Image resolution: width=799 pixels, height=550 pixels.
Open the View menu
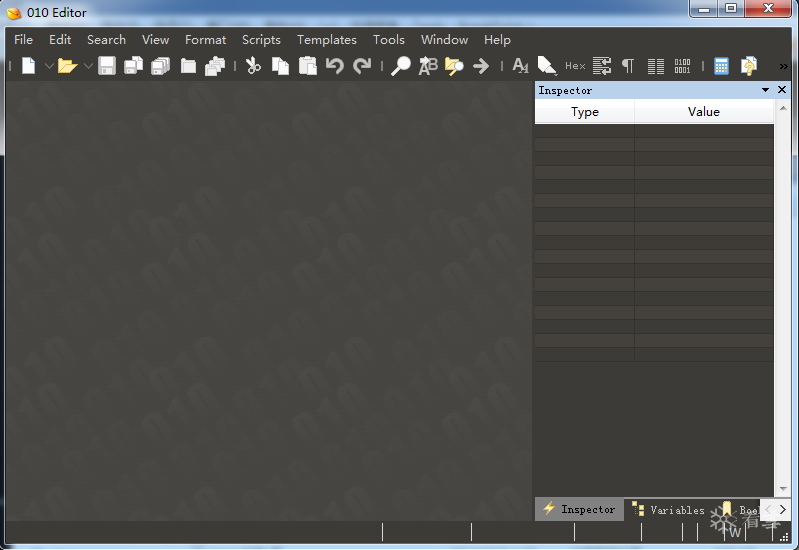coord(155,40)
